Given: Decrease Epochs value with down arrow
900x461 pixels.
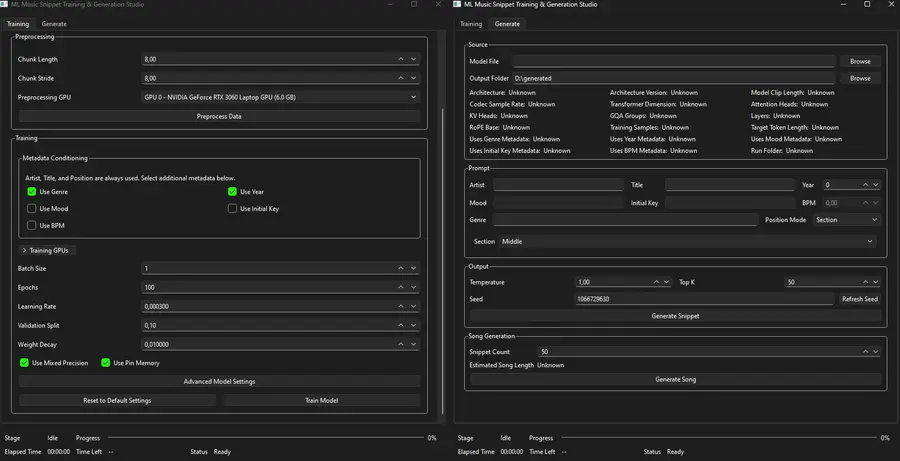Looking at the screenshot, I should (x=413, y=287).
